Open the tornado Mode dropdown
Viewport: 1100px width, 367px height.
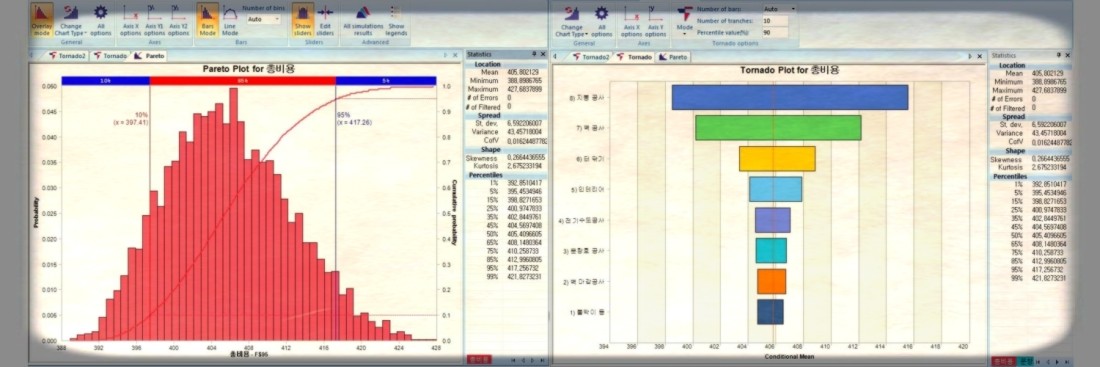pos(684,20)
